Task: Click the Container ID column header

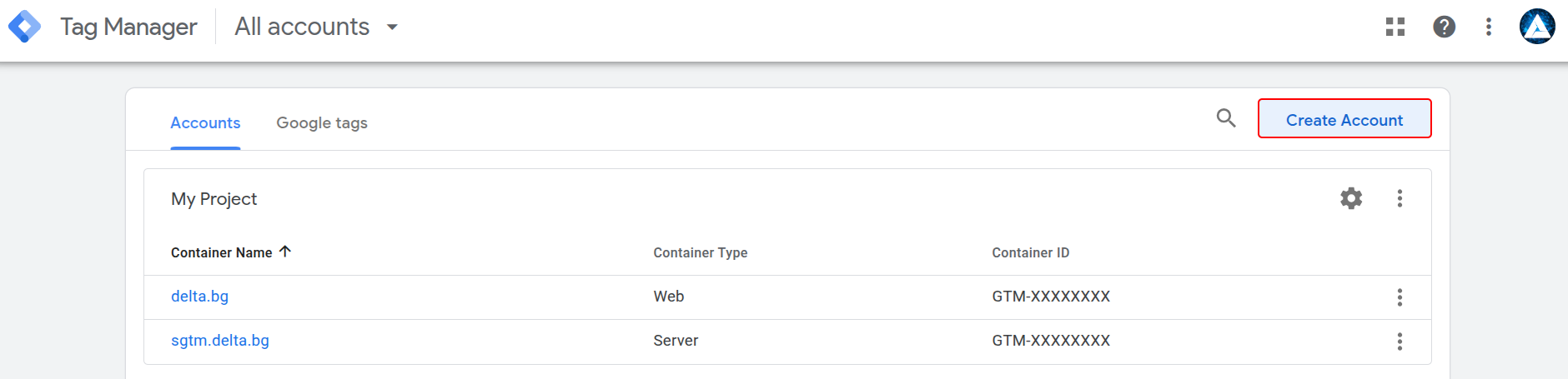Action: [x=1030, y=252]
